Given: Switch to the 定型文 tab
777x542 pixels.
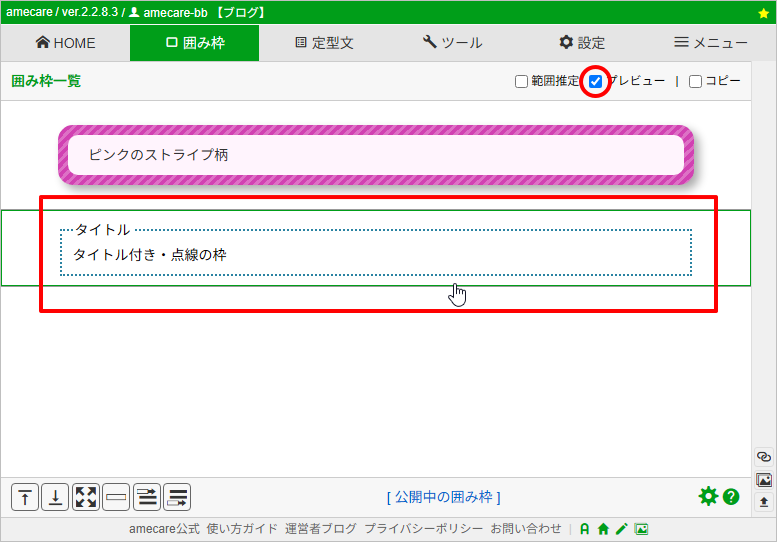Looking at the screenshot, I should pyautogui.click(x=324, y=43).
